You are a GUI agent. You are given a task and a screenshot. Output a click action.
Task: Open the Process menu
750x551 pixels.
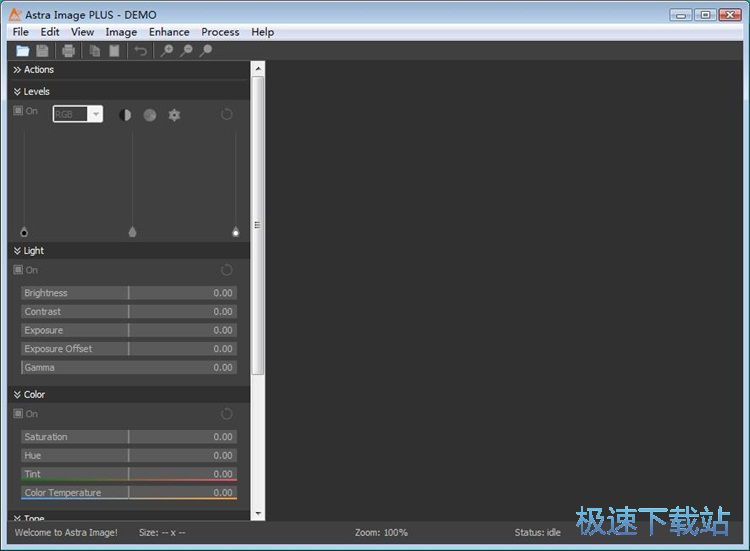(220, 32)
